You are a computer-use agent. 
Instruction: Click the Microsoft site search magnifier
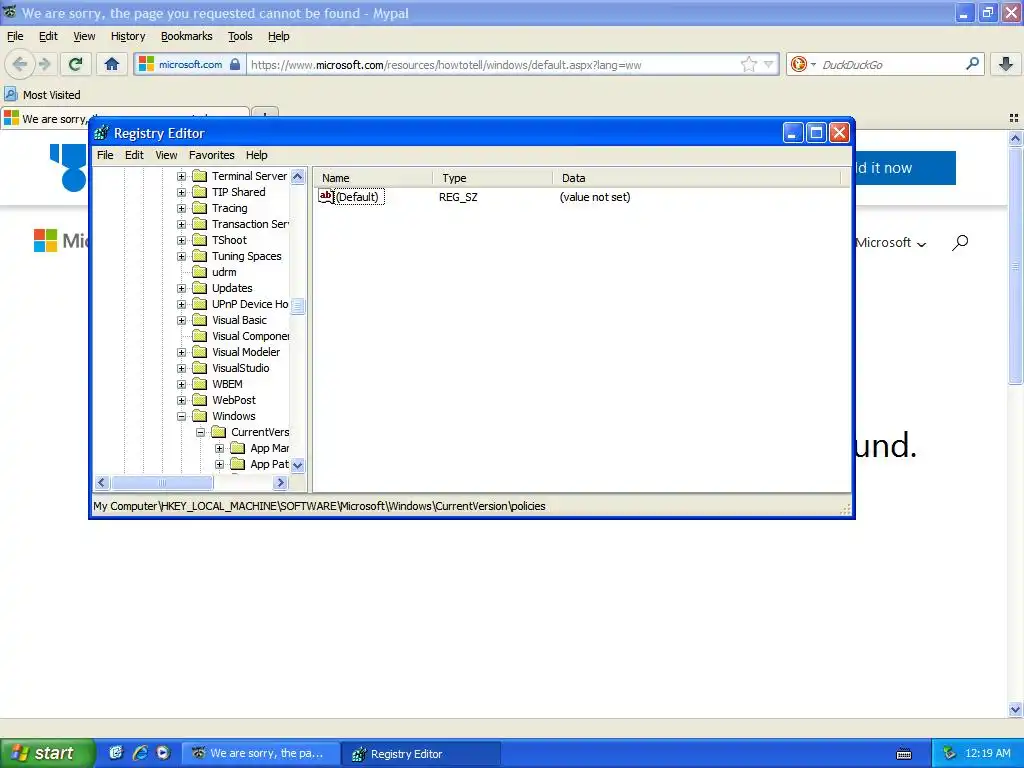tap(959, 243)
